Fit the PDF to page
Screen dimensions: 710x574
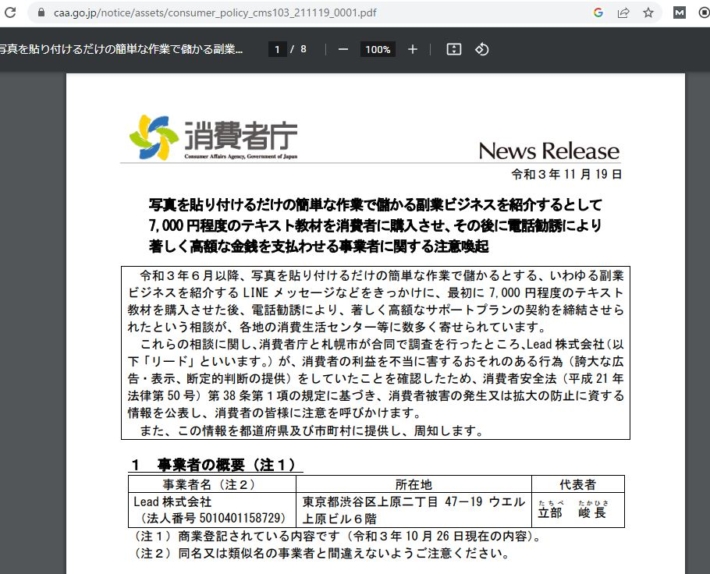(454, 49)
